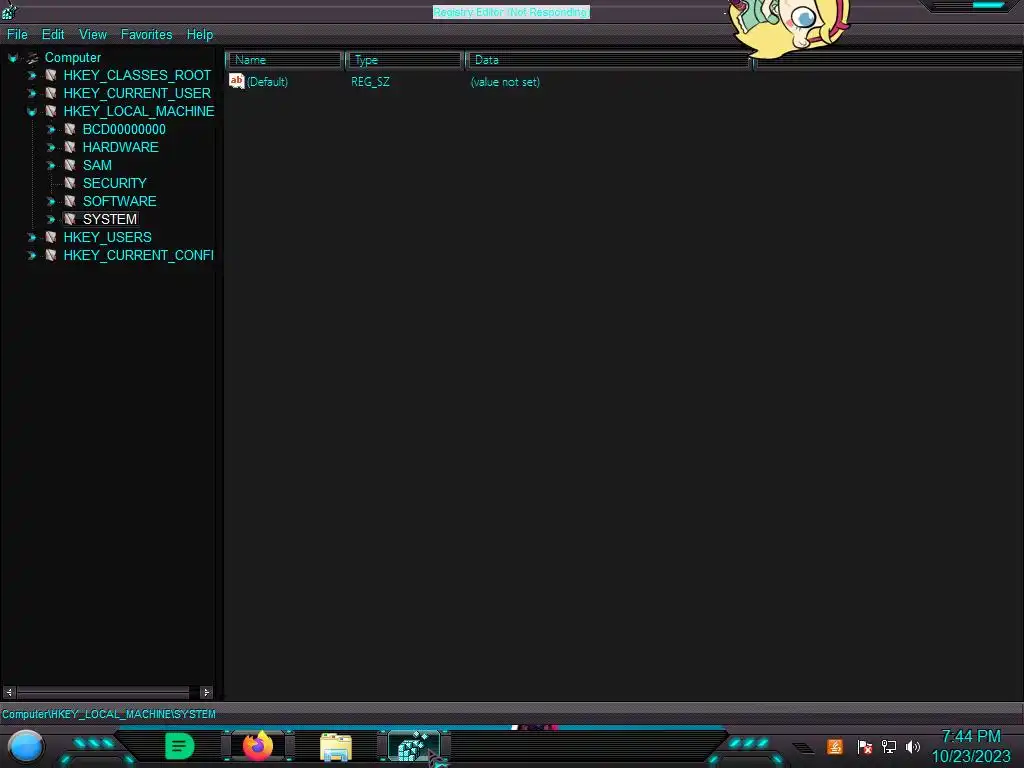Click the SECURITY folder icon
The width and height of the screenshot is (1024, 768).
coord(70,183)
